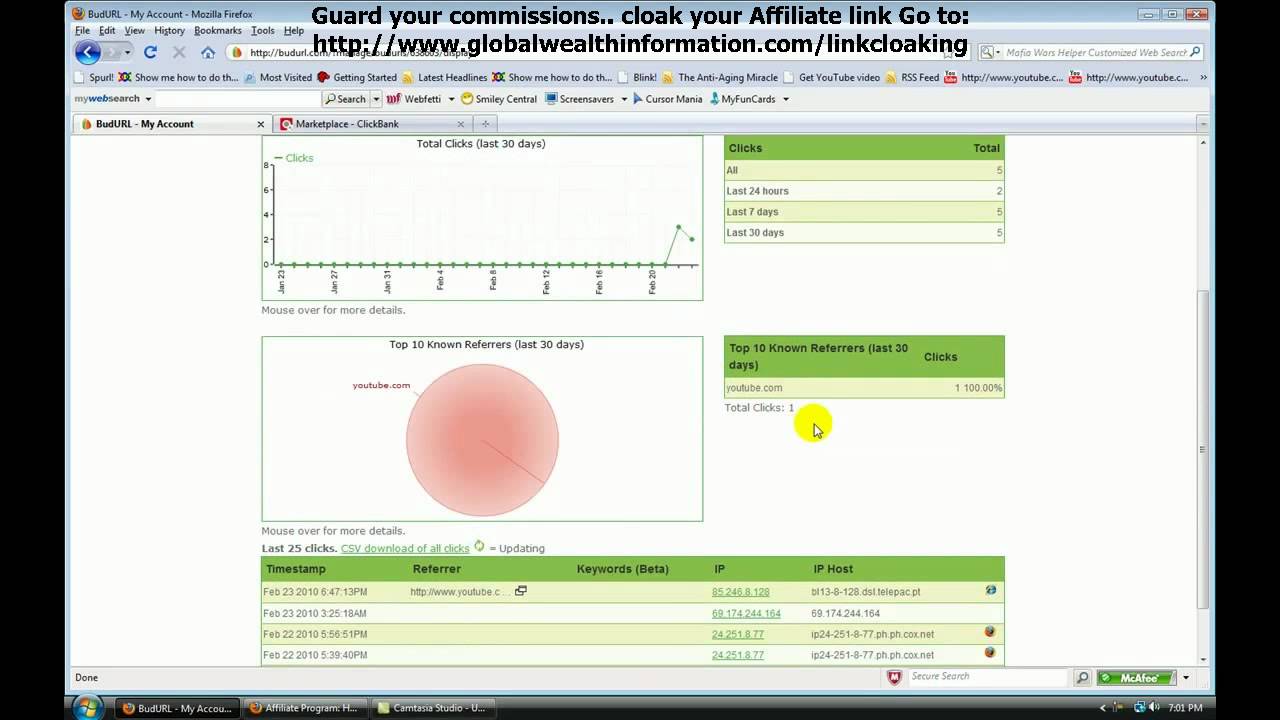The height and width of the screenshot is (720, 1280).
Task: Focus the McAfee Secure Search field
Action: click(988, 677)
